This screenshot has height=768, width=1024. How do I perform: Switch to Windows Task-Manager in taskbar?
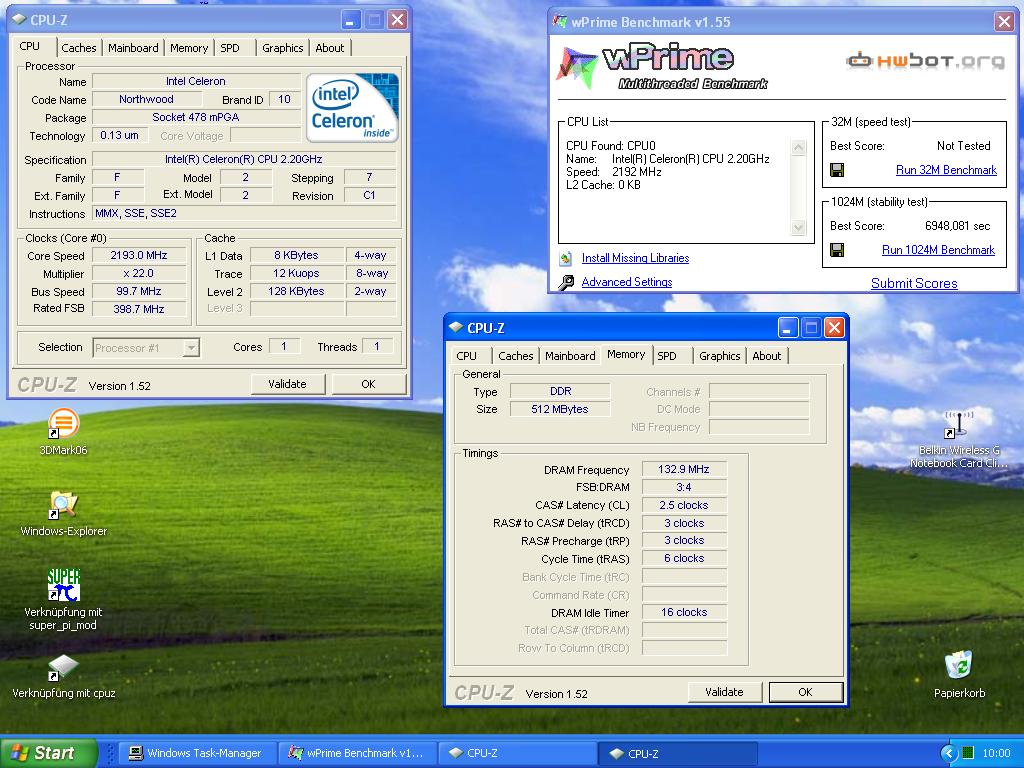(196, 753)
